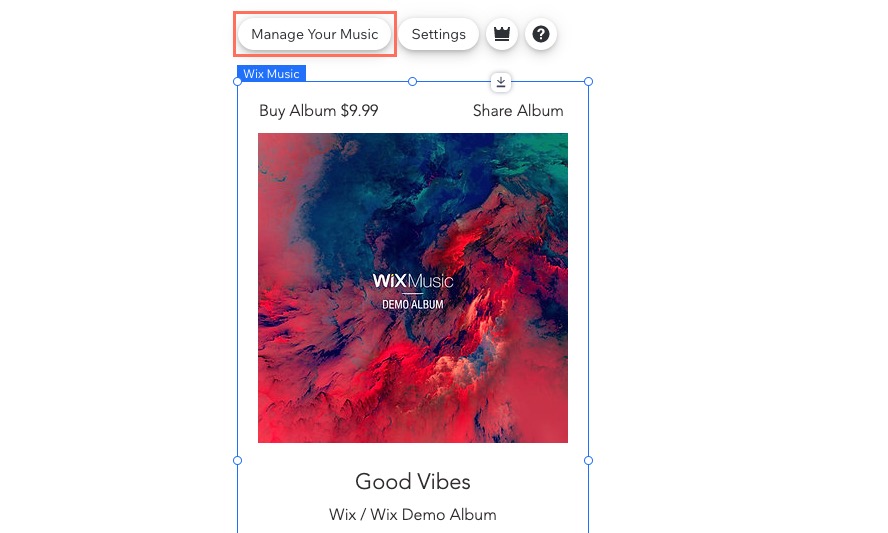The width and height of the screenshot is (888, 533).
Task: Click the DEMO ALBUM text on the cover
Action: click(x=413, y=304)
